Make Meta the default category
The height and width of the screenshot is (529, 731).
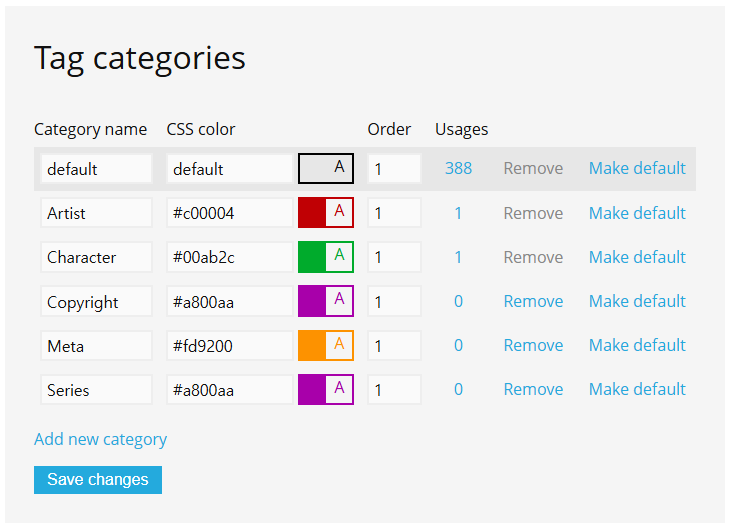click(x=637, y=345)
